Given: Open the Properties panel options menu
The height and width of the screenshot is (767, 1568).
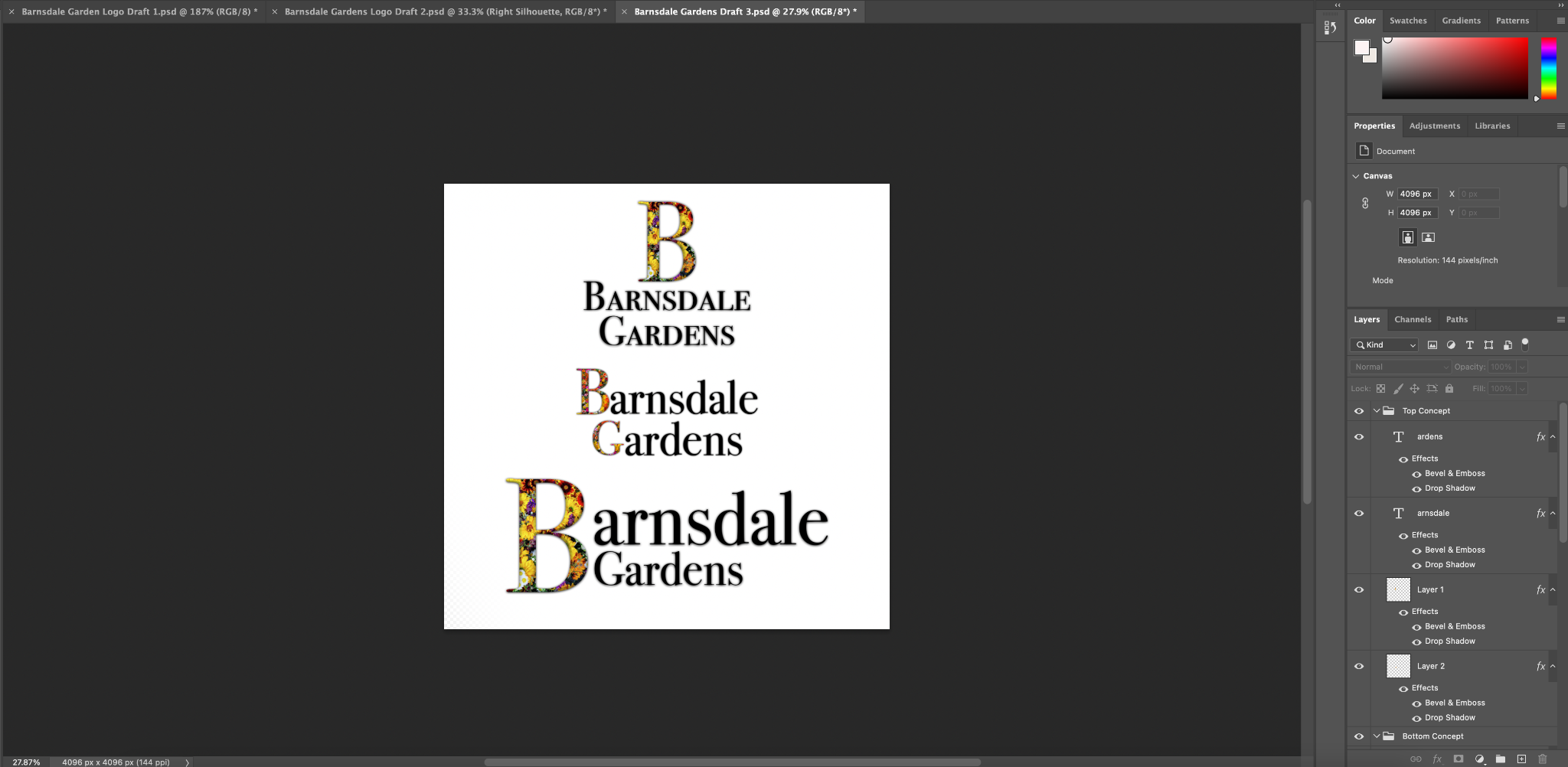Looking at the screenshot, I should pos(1560,126).
